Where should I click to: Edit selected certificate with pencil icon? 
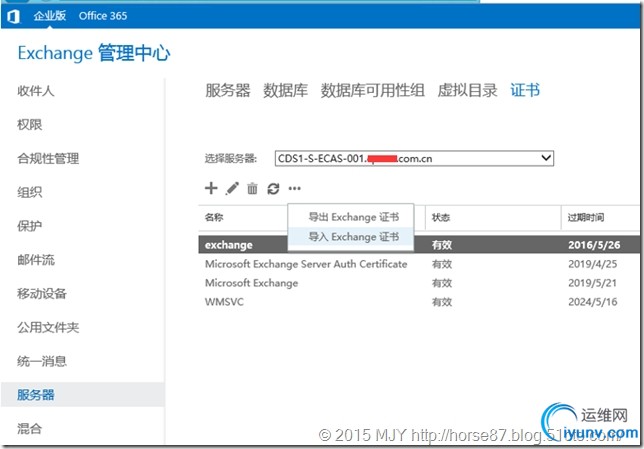pyautogui.click(x=232, y=189)
